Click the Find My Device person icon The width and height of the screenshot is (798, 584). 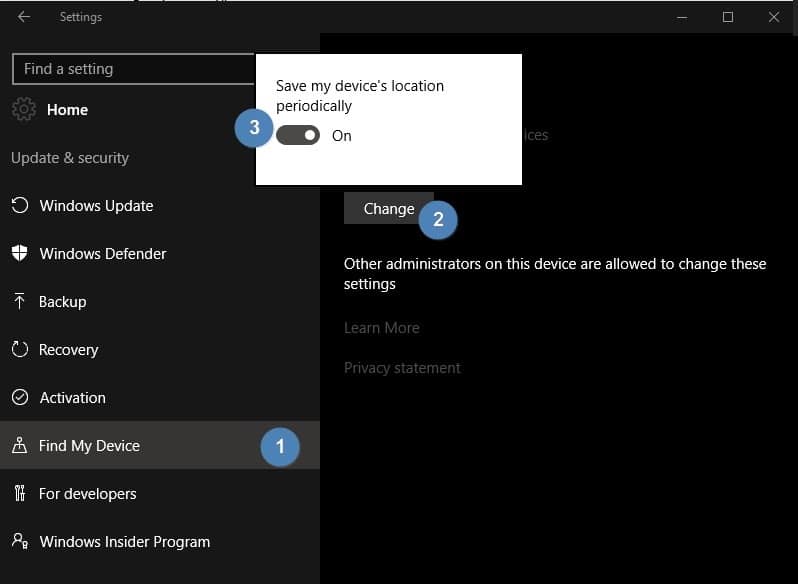point(19,445)
